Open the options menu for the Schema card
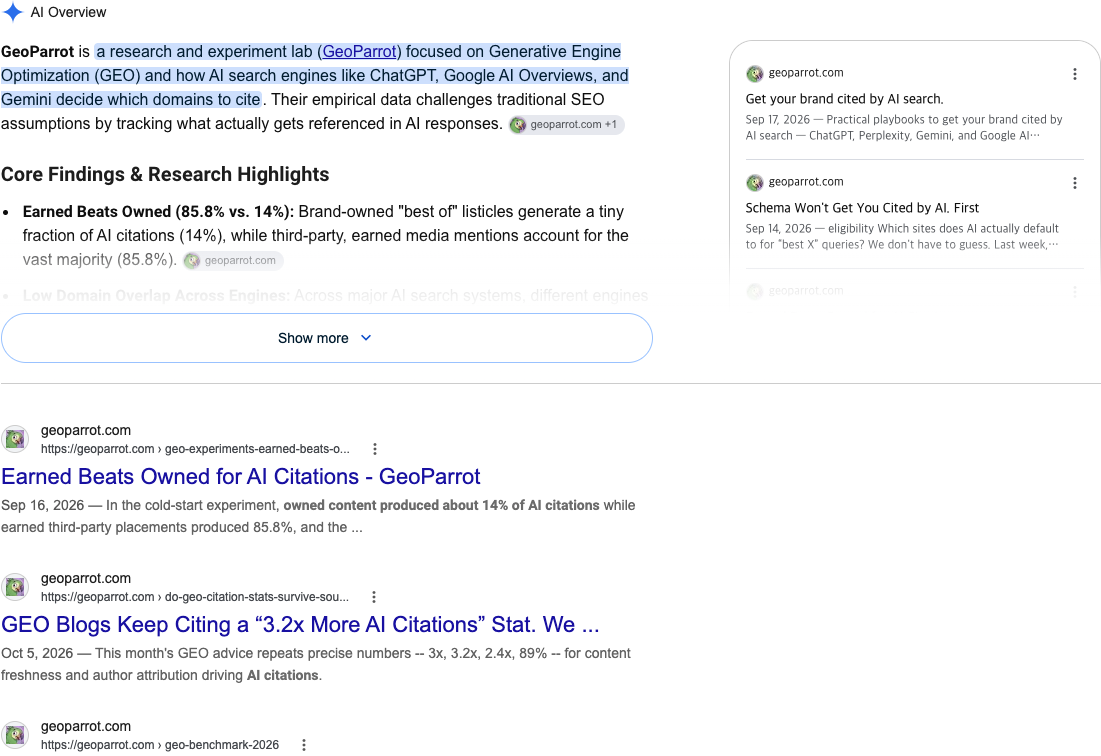This screenshot has height=756, width=1101. tap(1074, 183)
